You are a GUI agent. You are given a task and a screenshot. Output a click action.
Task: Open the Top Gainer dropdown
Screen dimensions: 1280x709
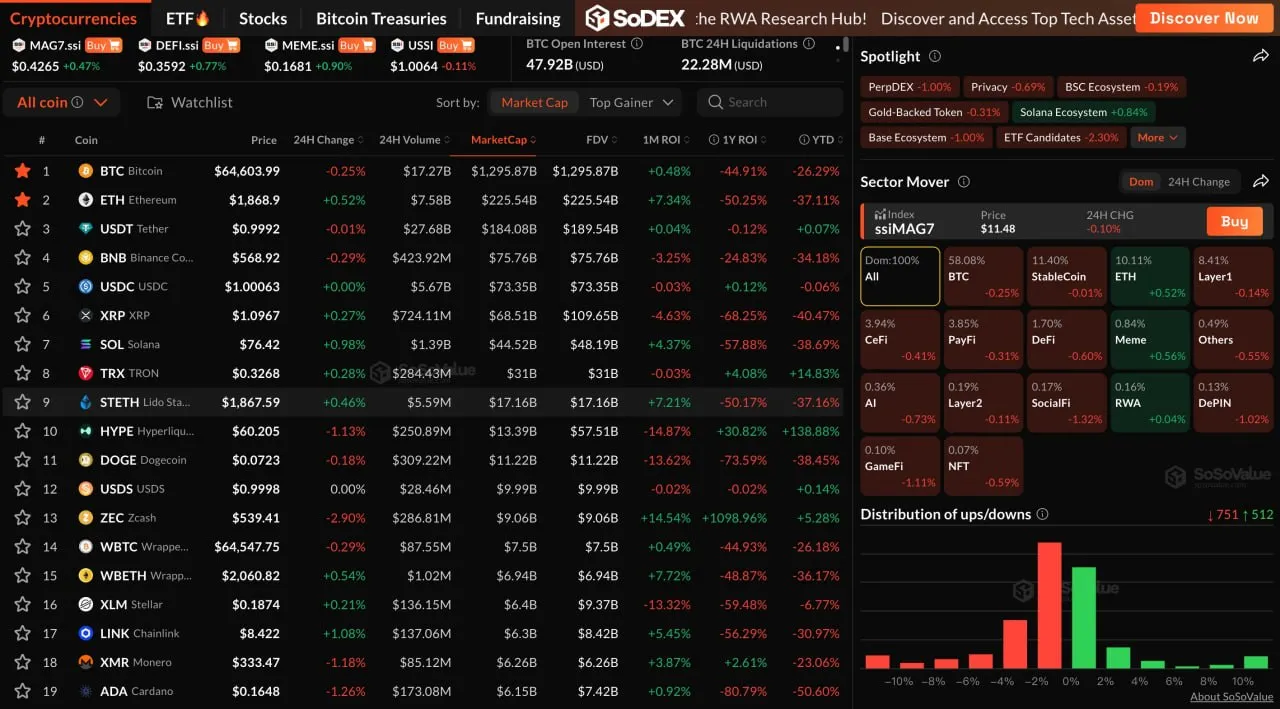[631, 102]
